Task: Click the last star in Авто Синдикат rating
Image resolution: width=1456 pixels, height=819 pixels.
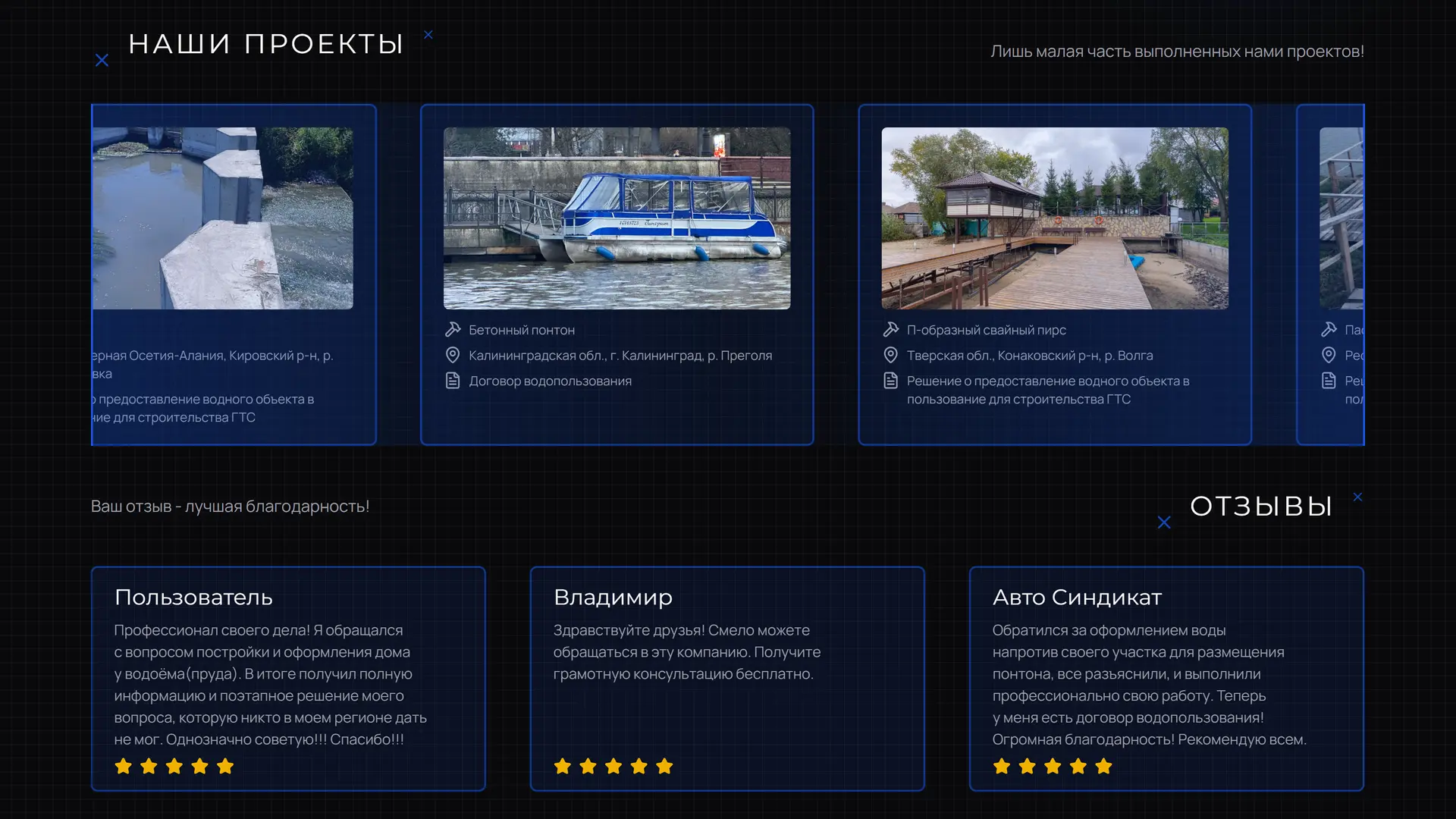Action: tap(1103, 767)
